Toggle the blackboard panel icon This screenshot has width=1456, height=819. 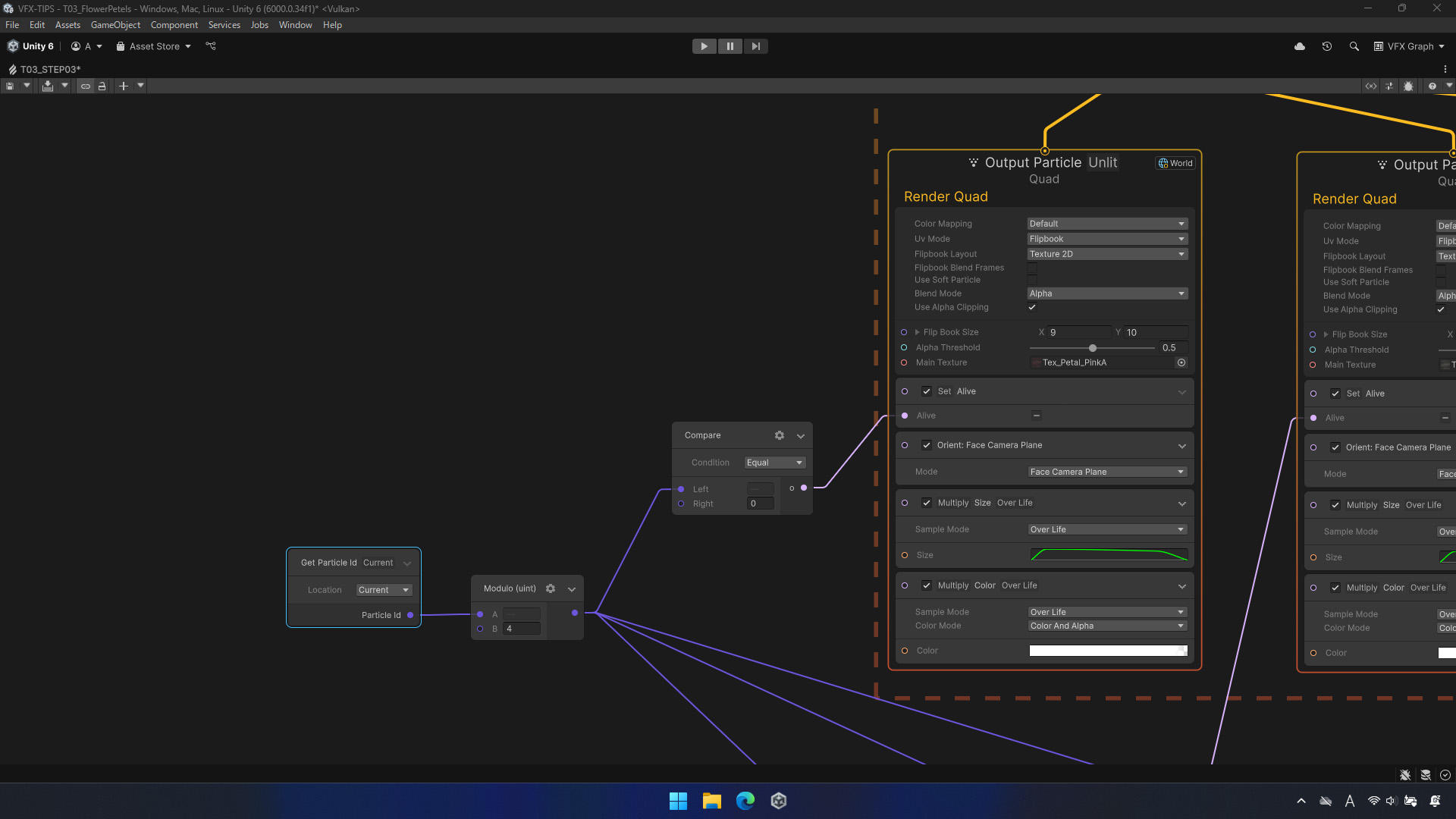(x=1371, y=86)
